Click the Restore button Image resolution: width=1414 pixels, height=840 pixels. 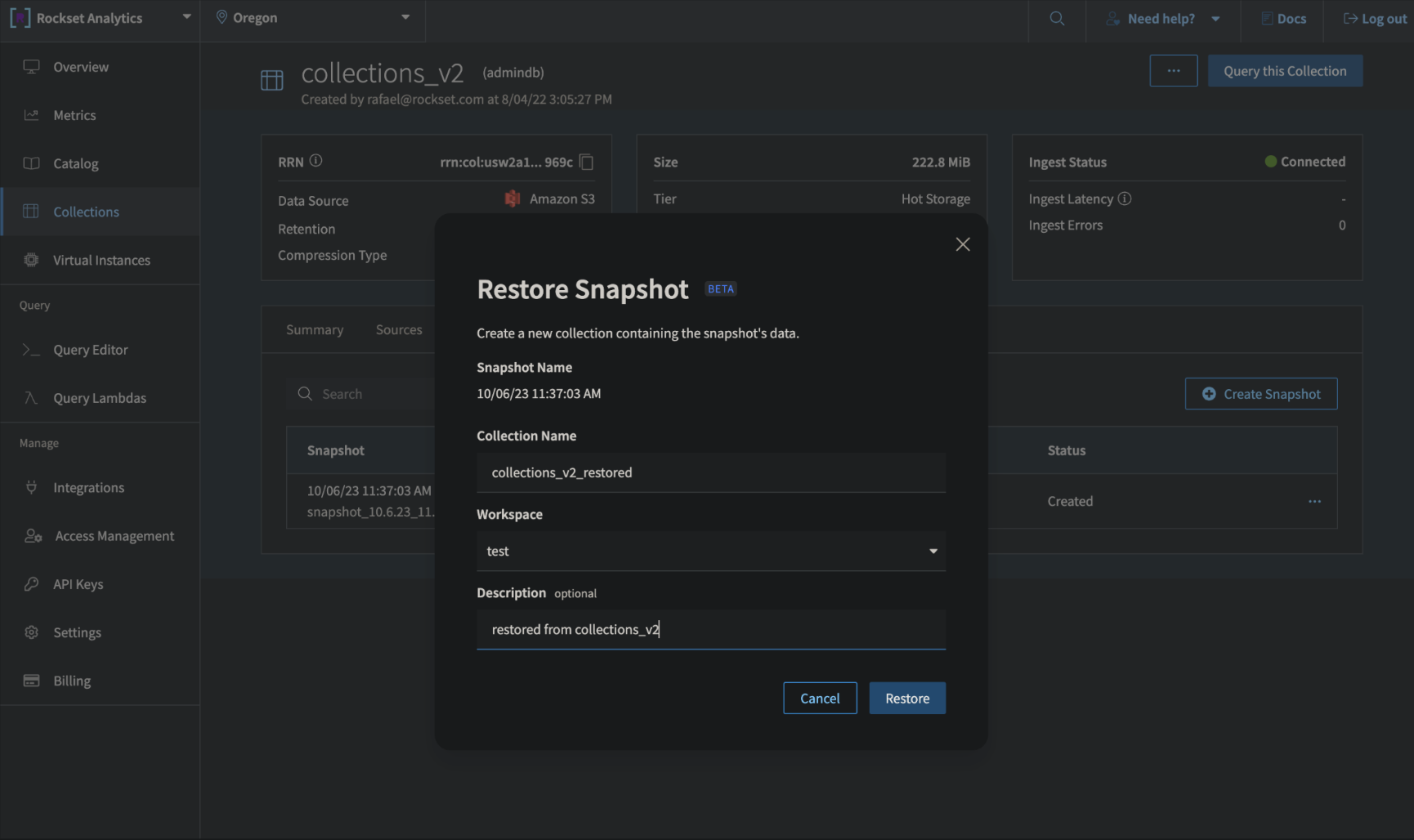tap(907, 699)
